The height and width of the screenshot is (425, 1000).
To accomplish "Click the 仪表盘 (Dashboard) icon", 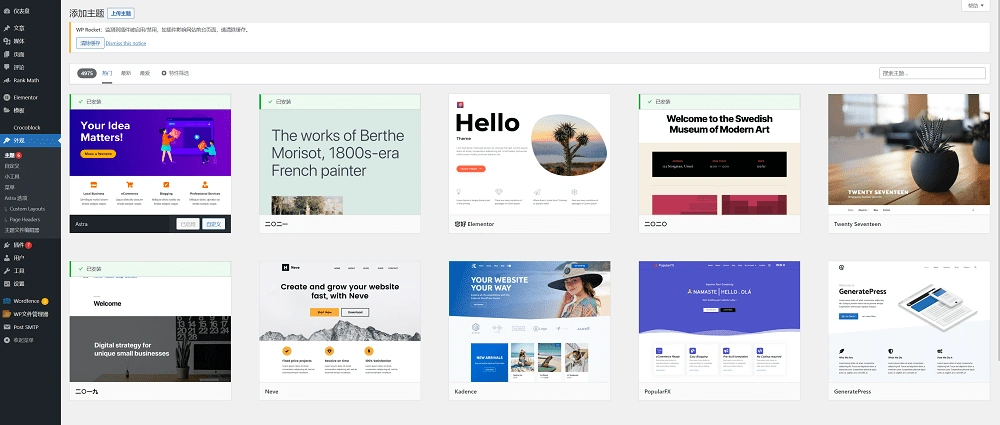I will click(x=6, y=9).
